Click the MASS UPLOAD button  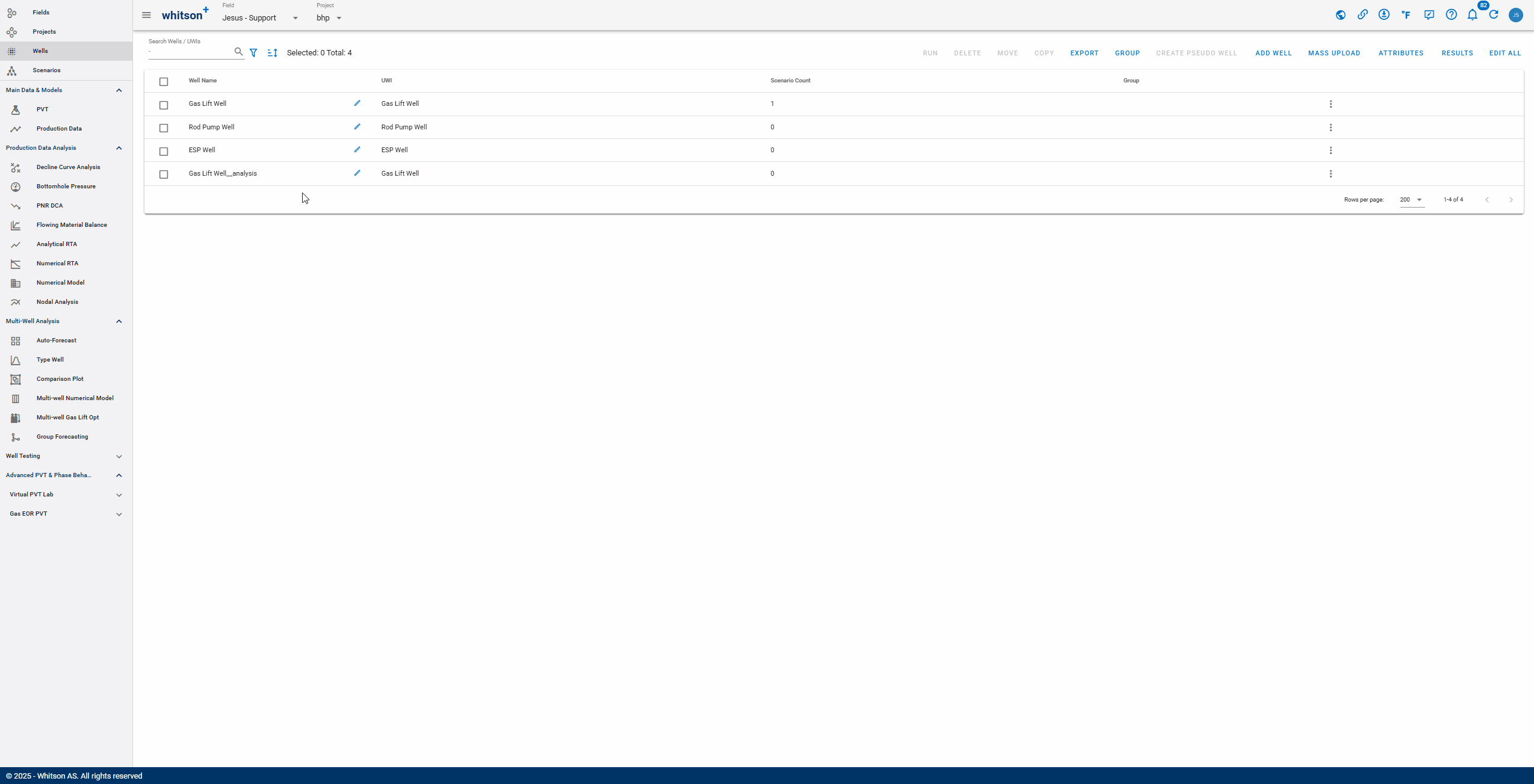point(1334,53)
